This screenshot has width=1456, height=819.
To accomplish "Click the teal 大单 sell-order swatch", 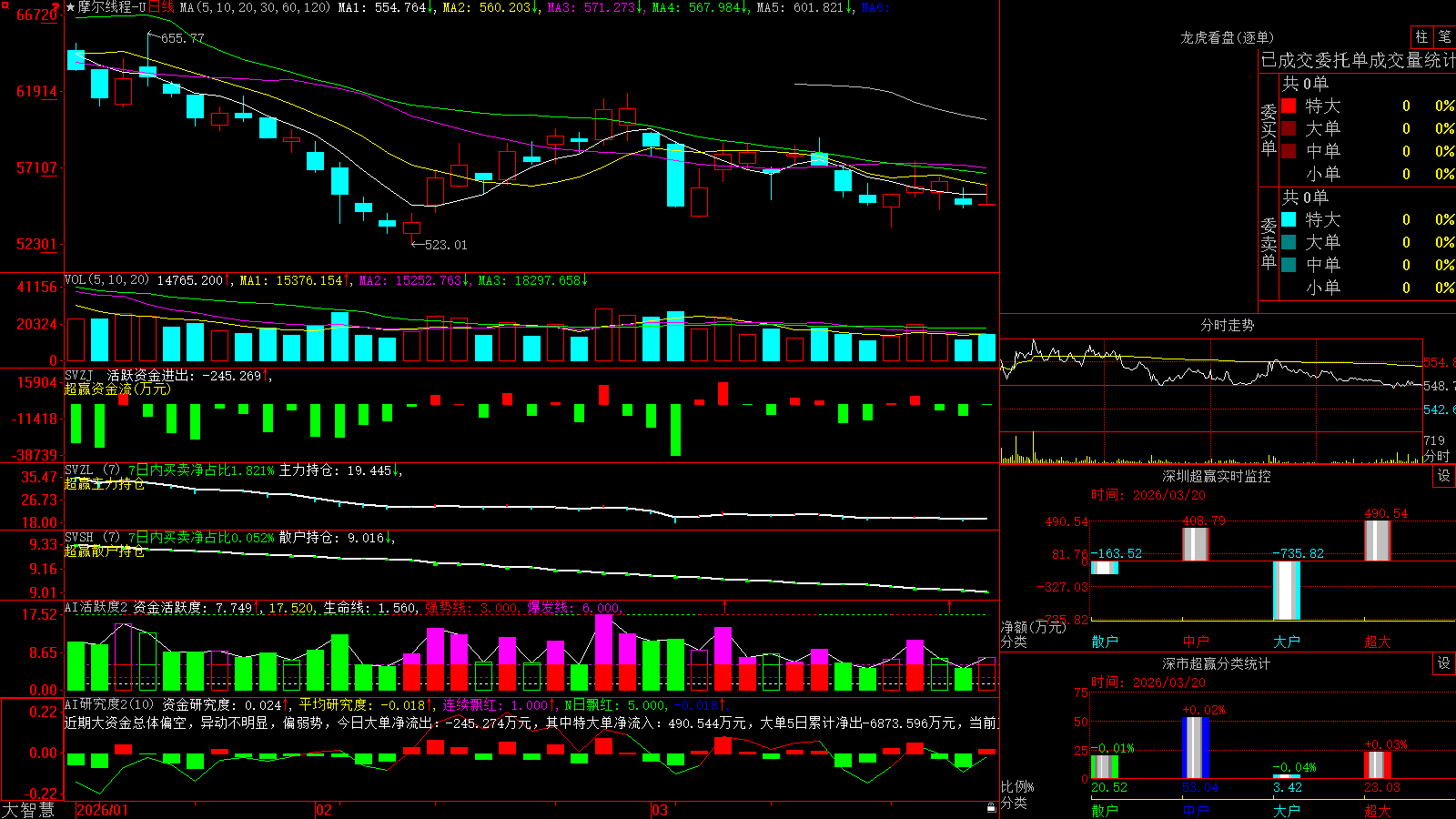I will 1289,242.
